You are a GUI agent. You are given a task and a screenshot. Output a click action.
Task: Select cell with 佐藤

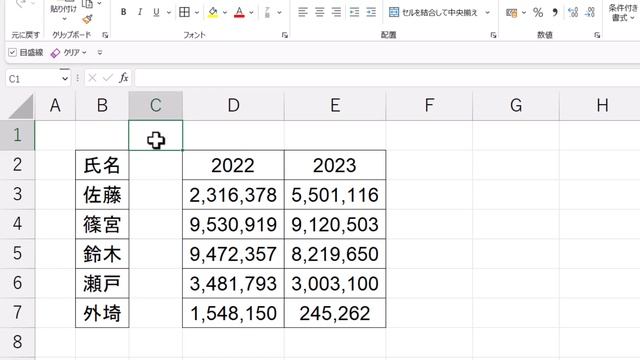click(102, 195)
